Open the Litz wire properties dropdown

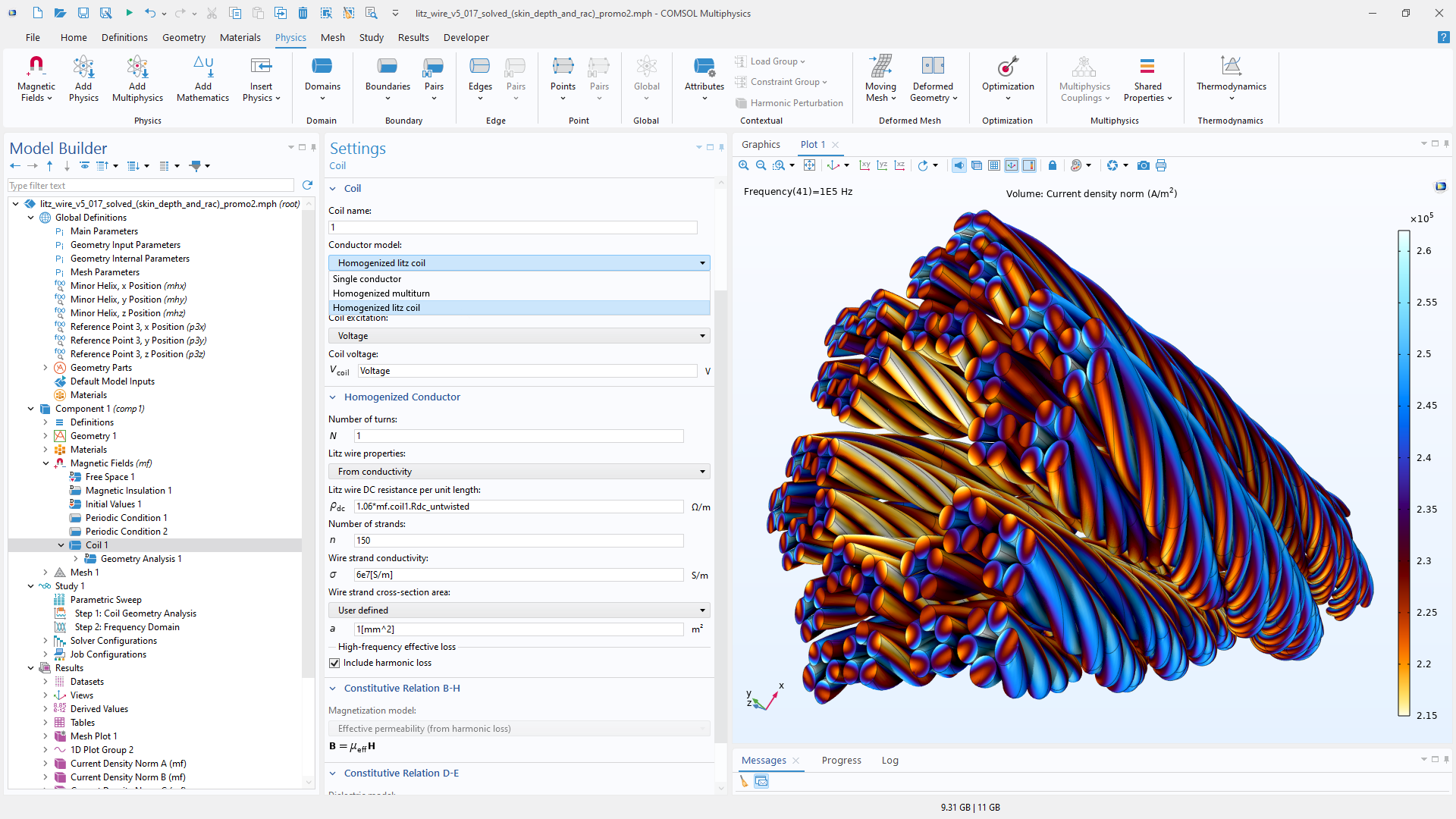519,472
